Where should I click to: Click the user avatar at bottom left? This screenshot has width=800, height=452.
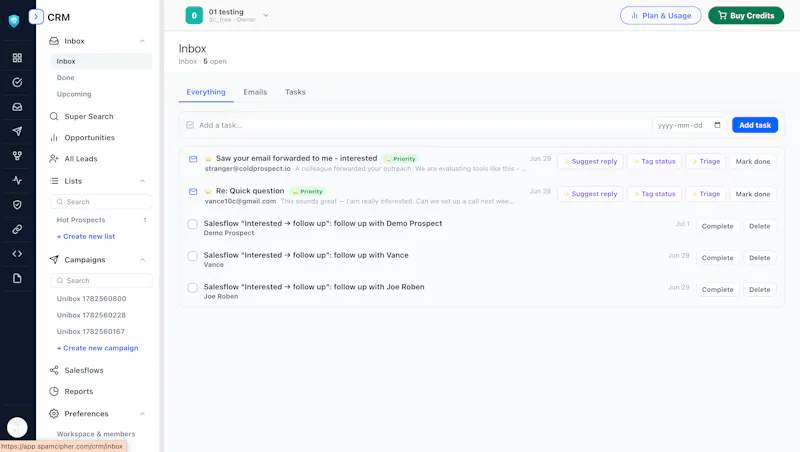pyautogui.click(x=17, y=428)
